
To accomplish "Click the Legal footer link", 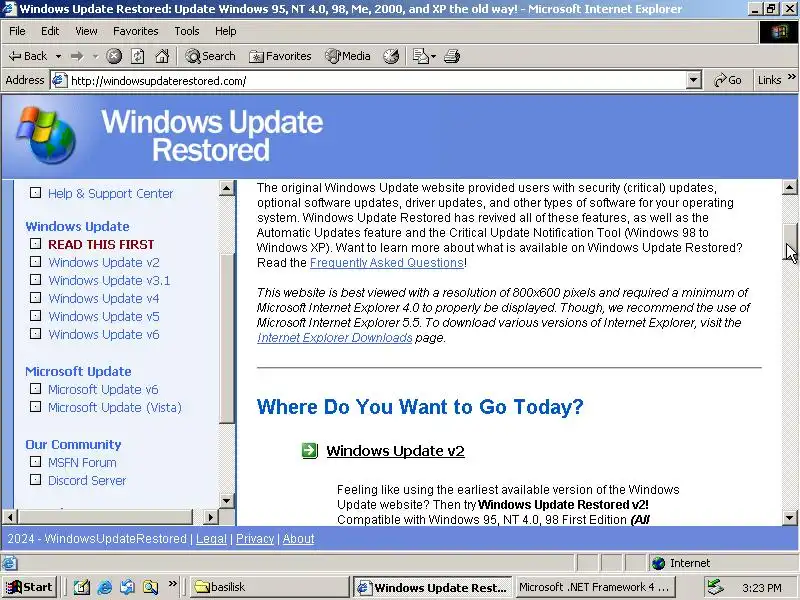I will click(211, 539).
